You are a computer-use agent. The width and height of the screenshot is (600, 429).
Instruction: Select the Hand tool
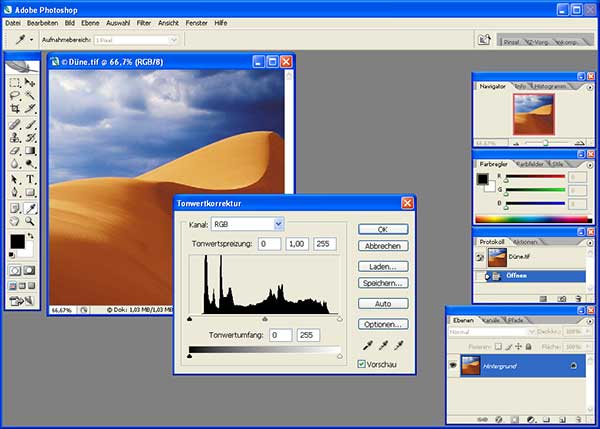pos(15,221)
